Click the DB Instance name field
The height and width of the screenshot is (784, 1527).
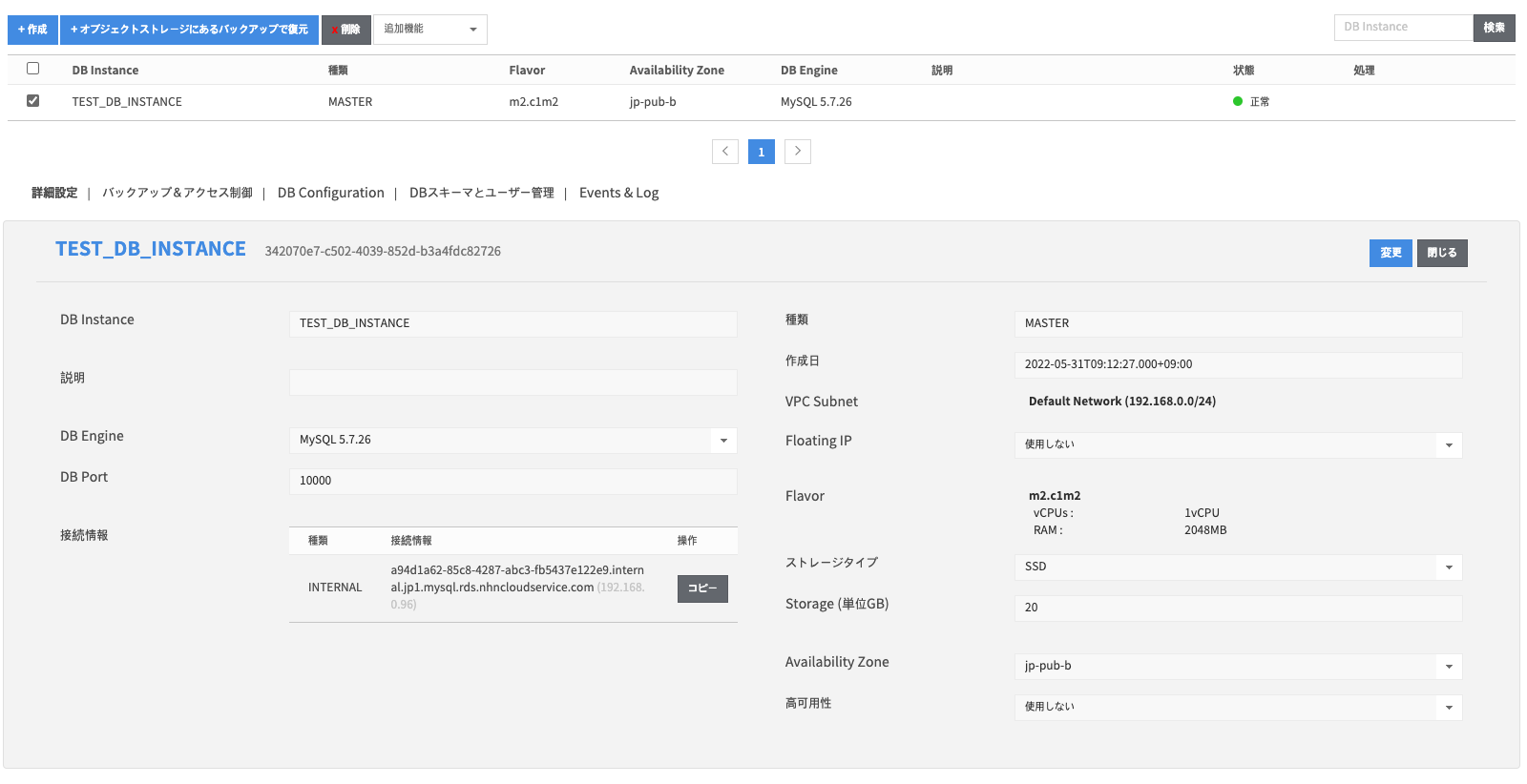(513, 323)
